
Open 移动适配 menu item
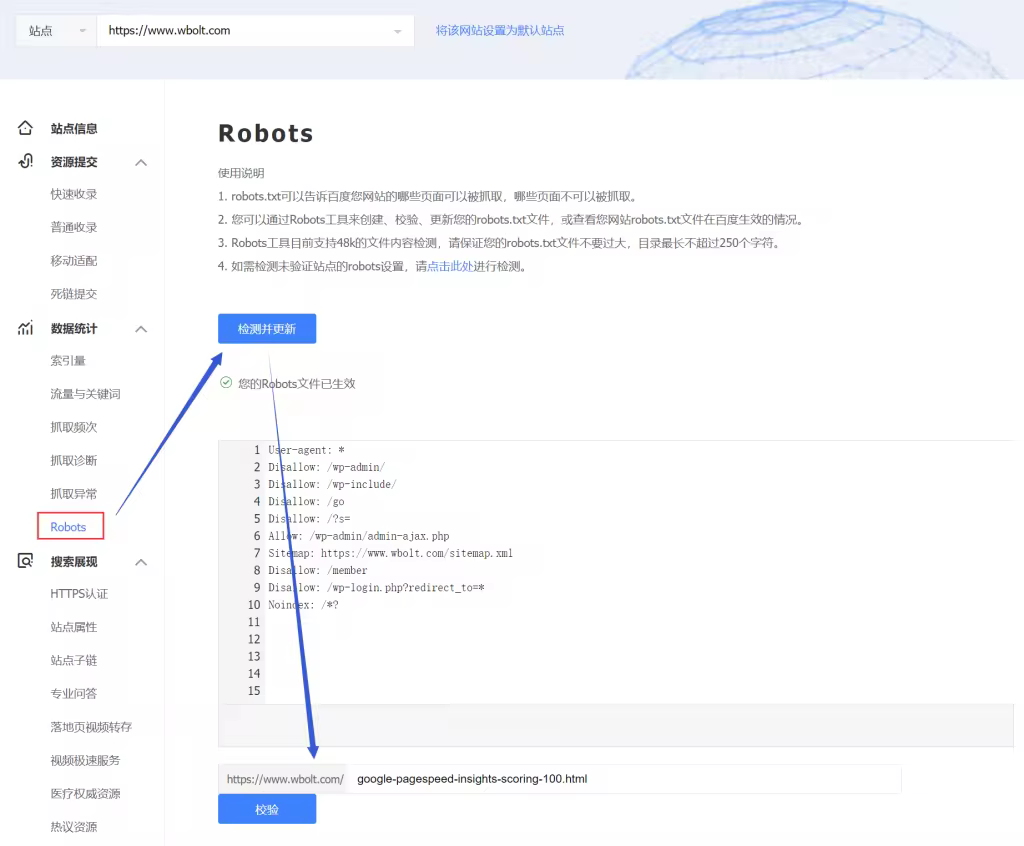pyautogui.click(x=74, y=261)
